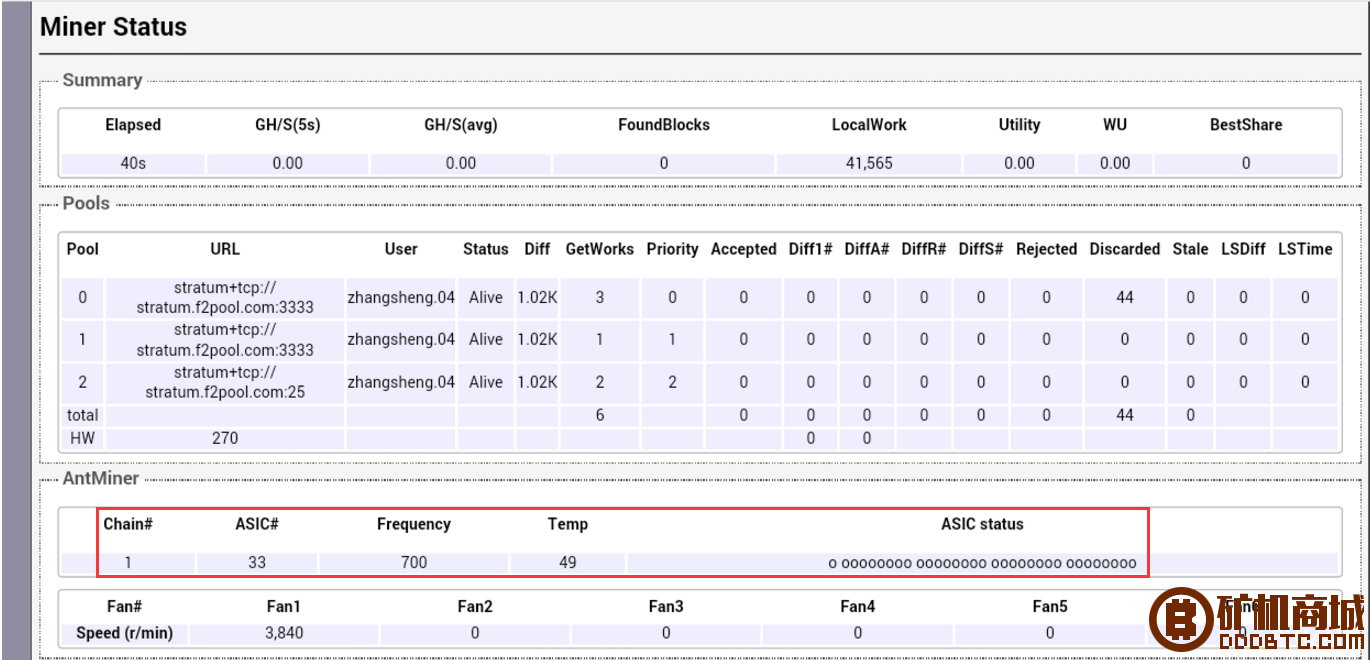
Task: Click the Fan3 column header
Action: pyautogui.click(x=666, y=607)
